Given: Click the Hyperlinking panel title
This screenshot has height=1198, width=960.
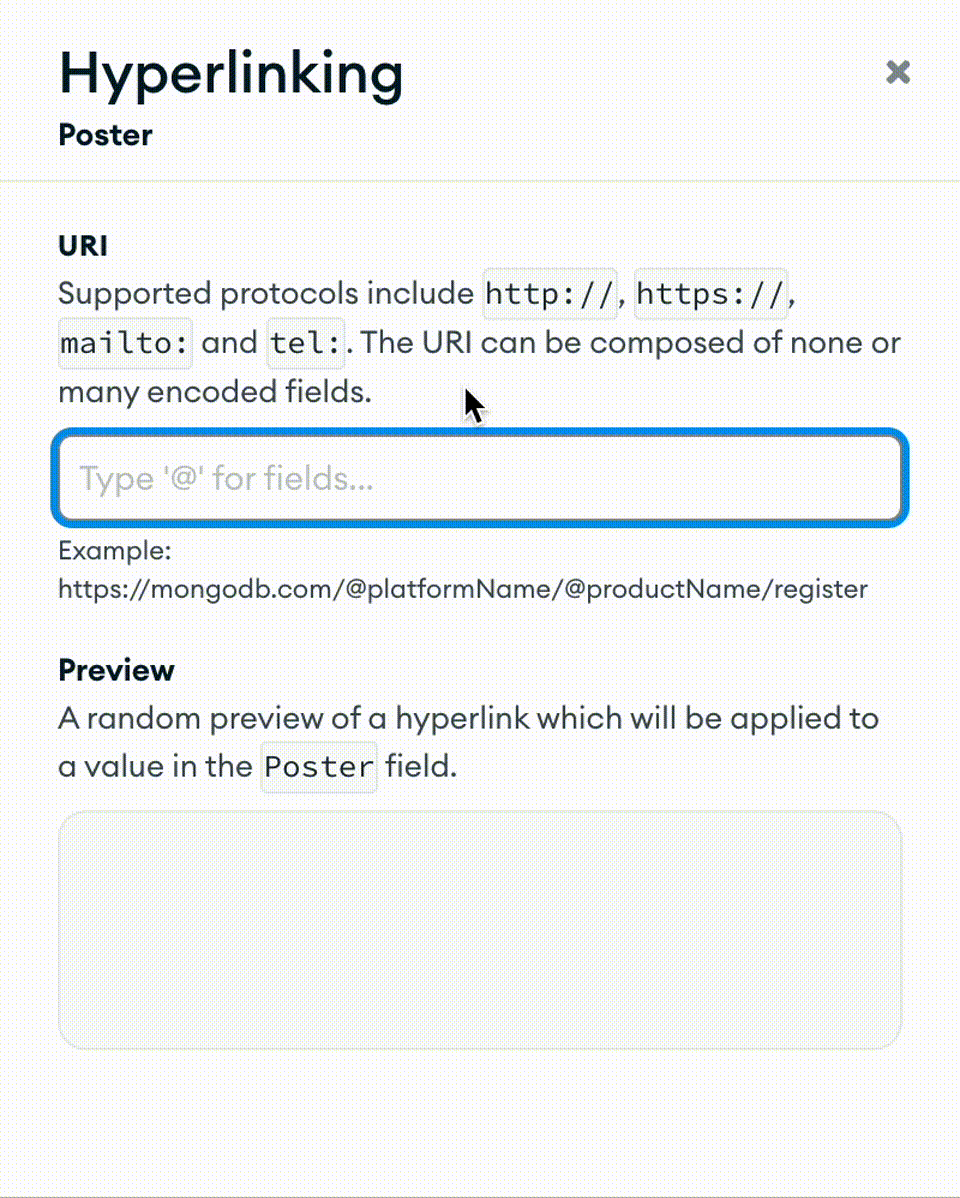Looking at the screenshot, I should 231,74.
